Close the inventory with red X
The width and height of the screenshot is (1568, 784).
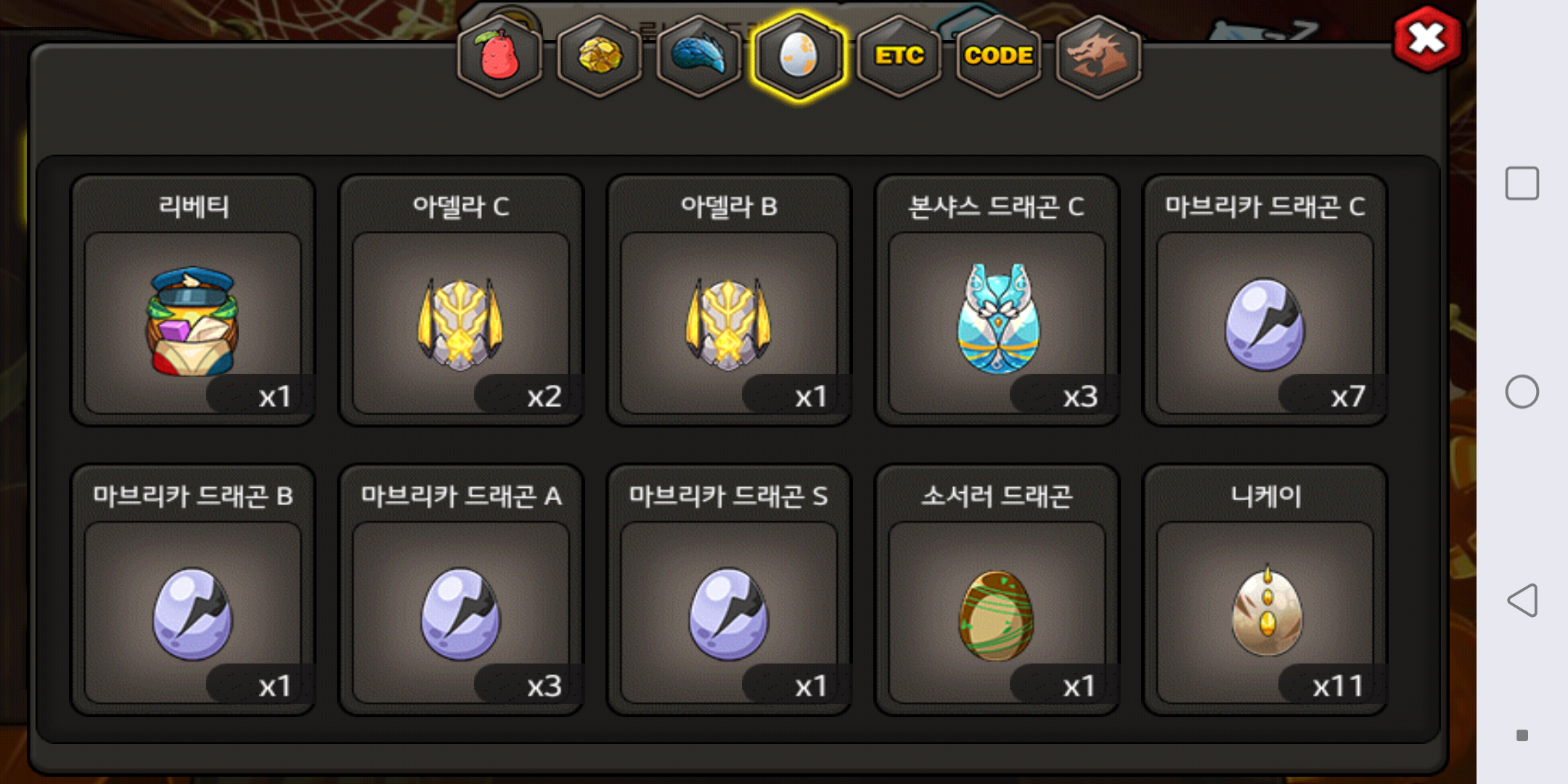click(1426, 38)
